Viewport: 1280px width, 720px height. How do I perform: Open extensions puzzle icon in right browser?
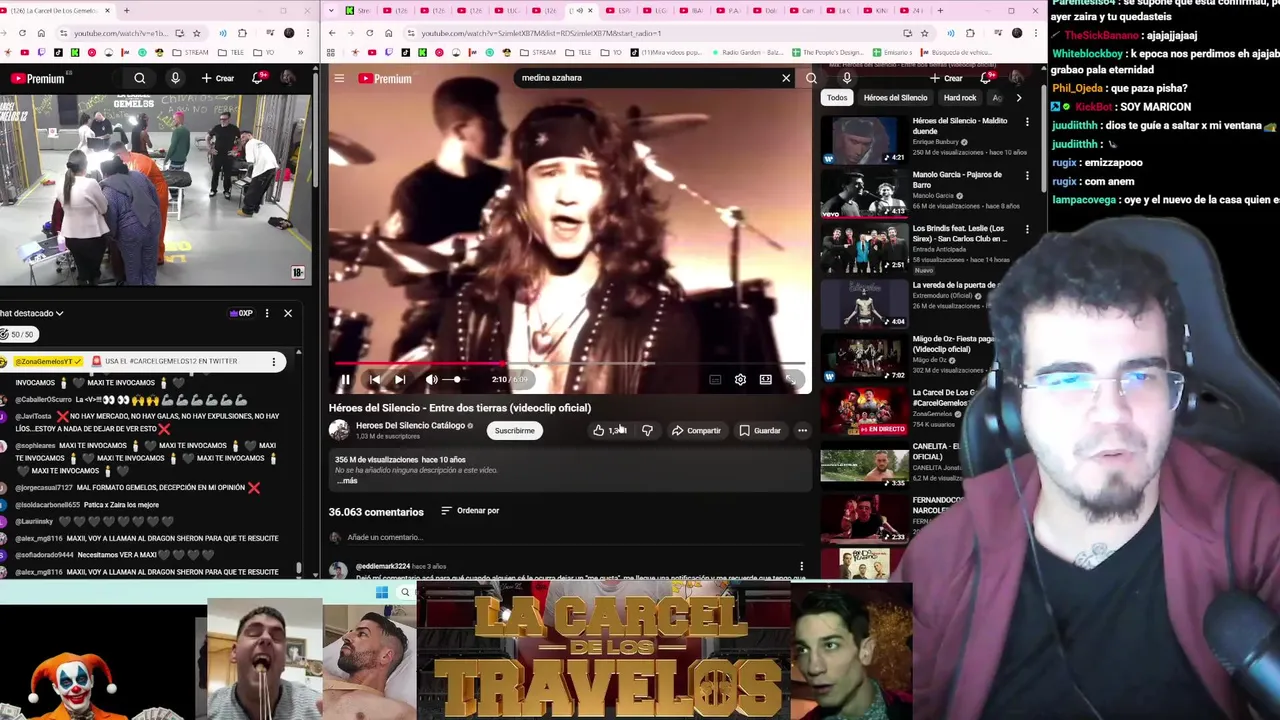coord(970,33)
